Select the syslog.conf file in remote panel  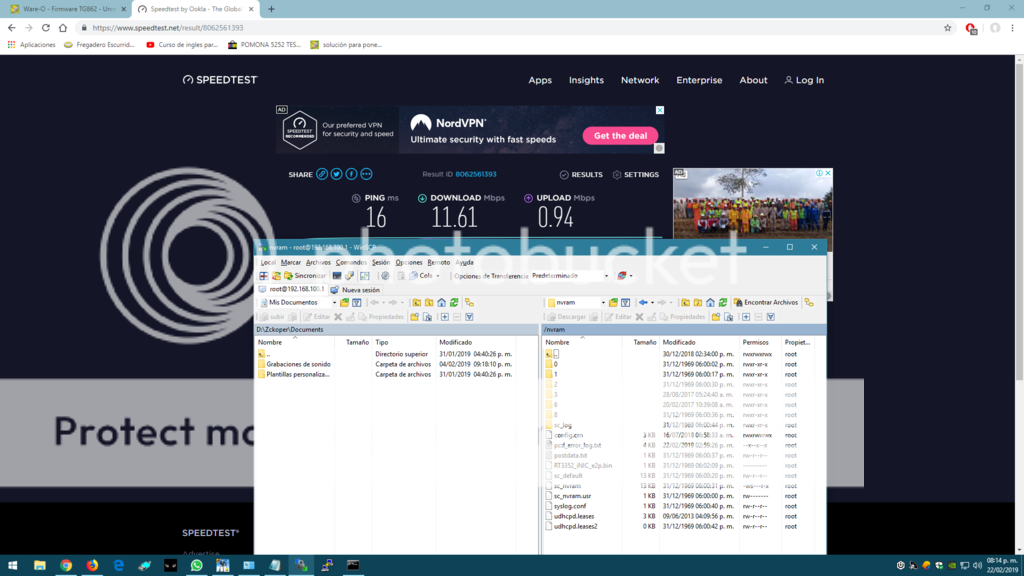[x=572, y=506]
